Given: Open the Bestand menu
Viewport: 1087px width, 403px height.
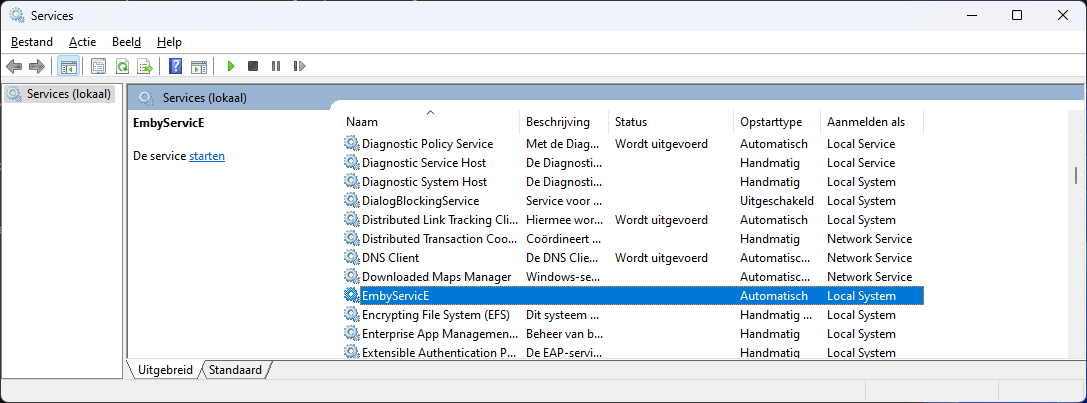Looking at the screenshot, I should [31, 42].
